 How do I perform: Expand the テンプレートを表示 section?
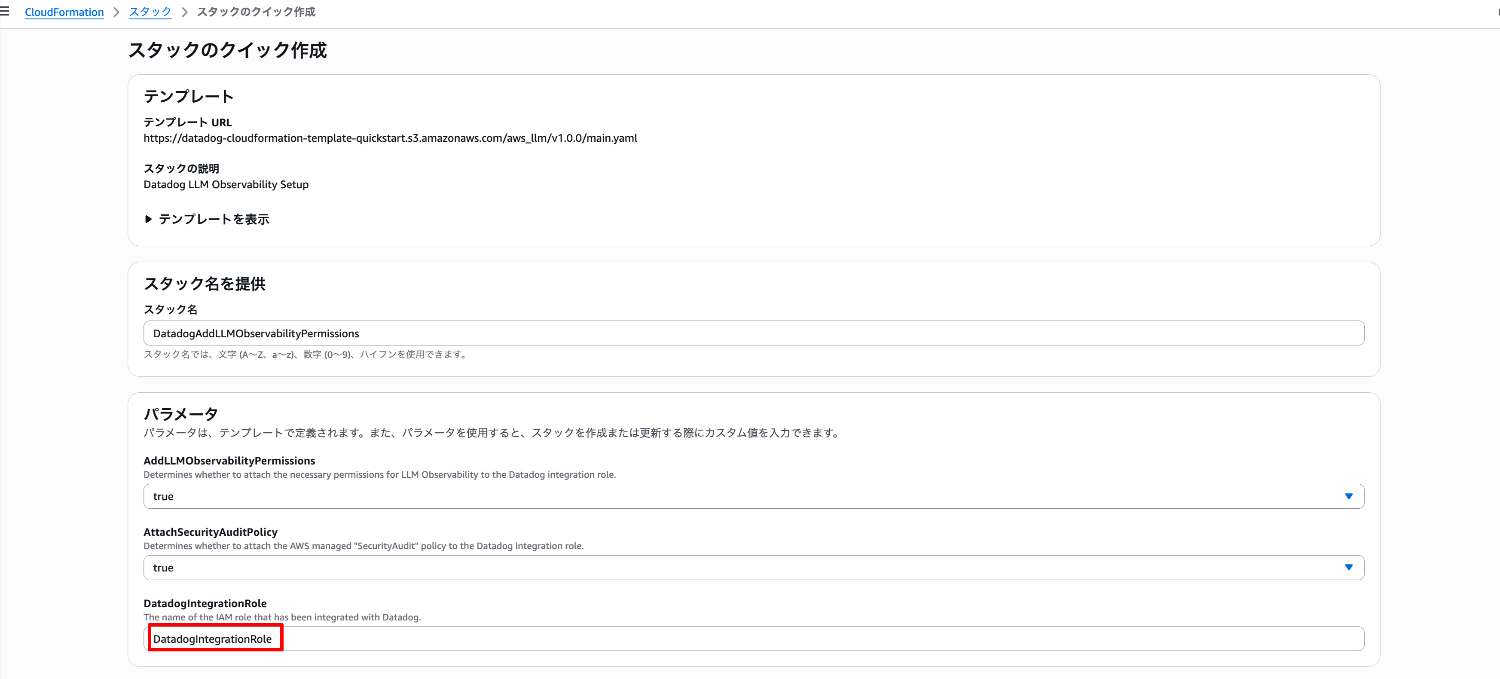[x=207, y=219]
